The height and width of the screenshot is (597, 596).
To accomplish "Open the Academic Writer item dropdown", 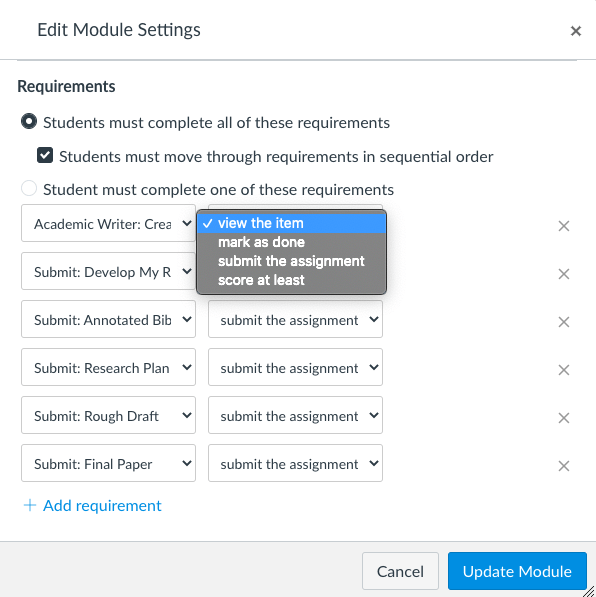I will (x=109, y=223).
